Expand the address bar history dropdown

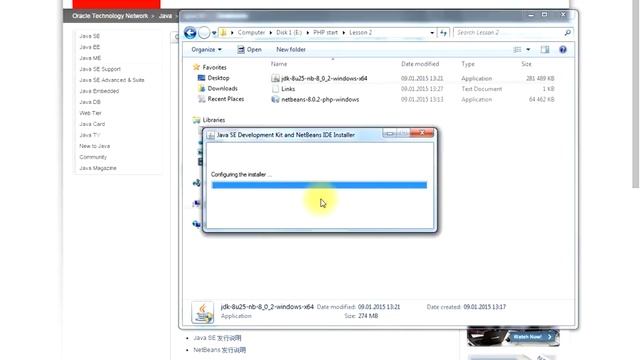[x=432, y=33]
